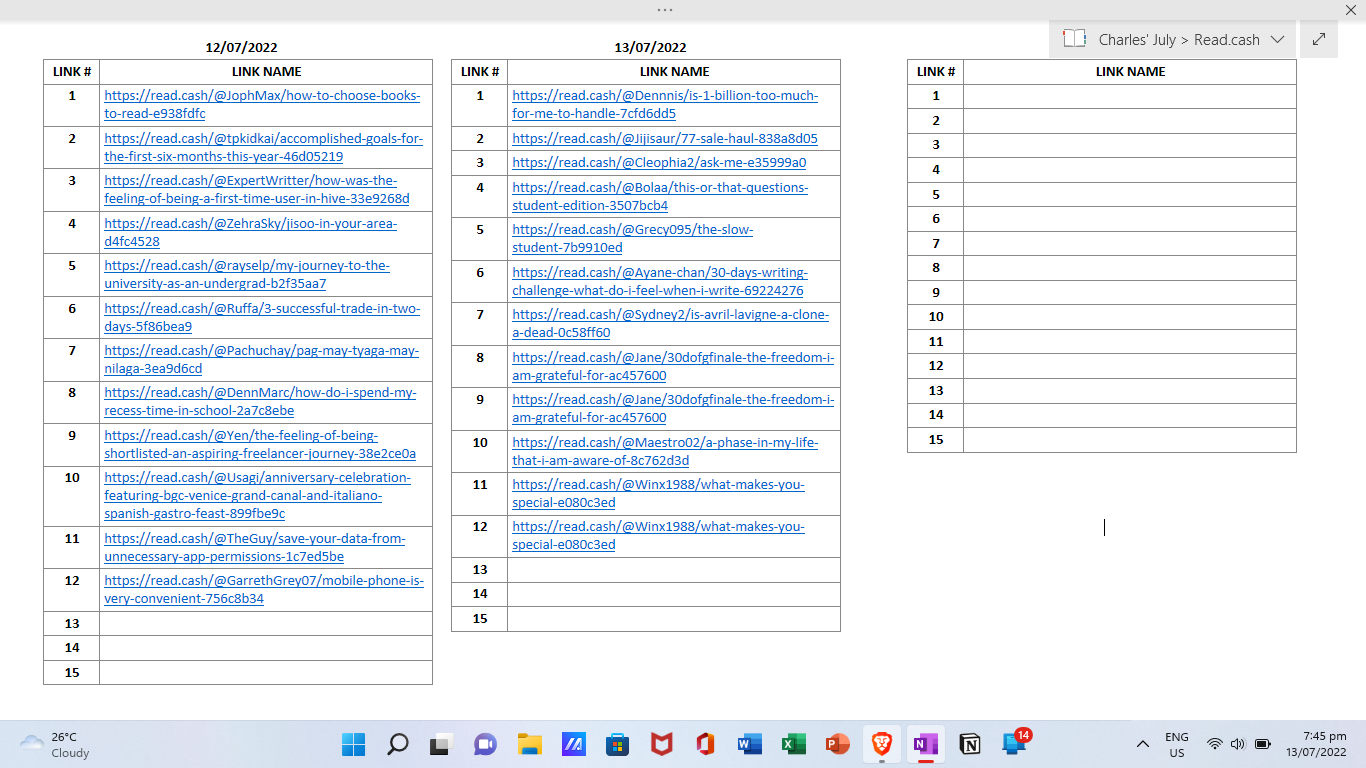Open the rayselp my-journey-to-the-university link
The height and width of the screenshot is (768, 1366).
click(x=247, y=274)
